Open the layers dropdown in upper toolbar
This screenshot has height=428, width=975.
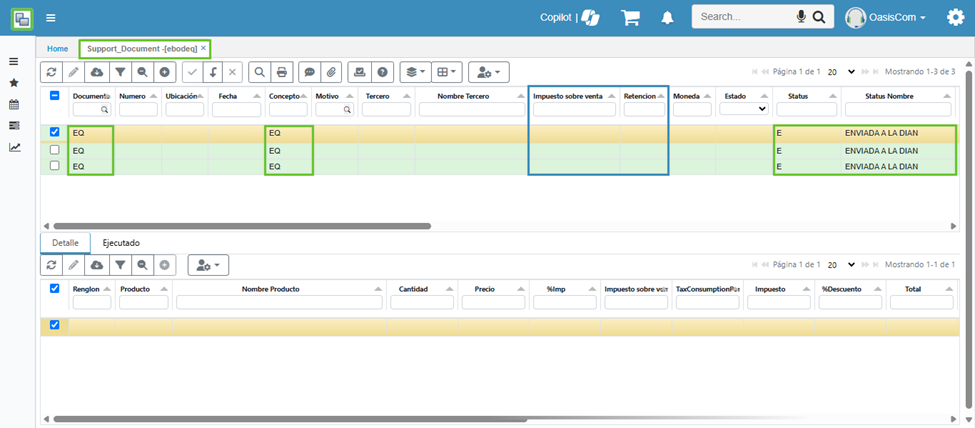pos(414,72)
